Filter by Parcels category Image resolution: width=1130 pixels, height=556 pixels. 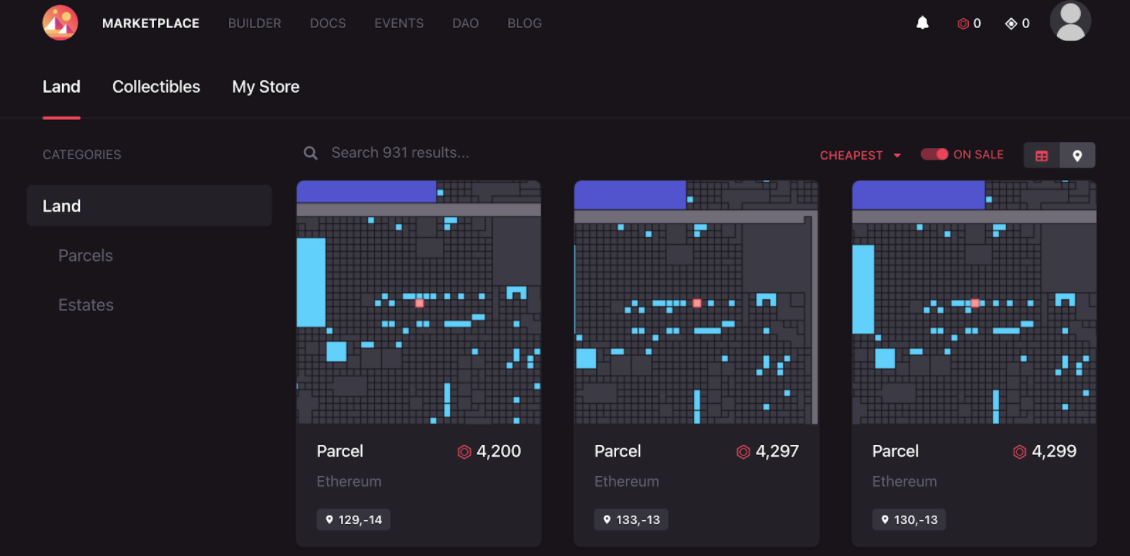pos(86,255)
